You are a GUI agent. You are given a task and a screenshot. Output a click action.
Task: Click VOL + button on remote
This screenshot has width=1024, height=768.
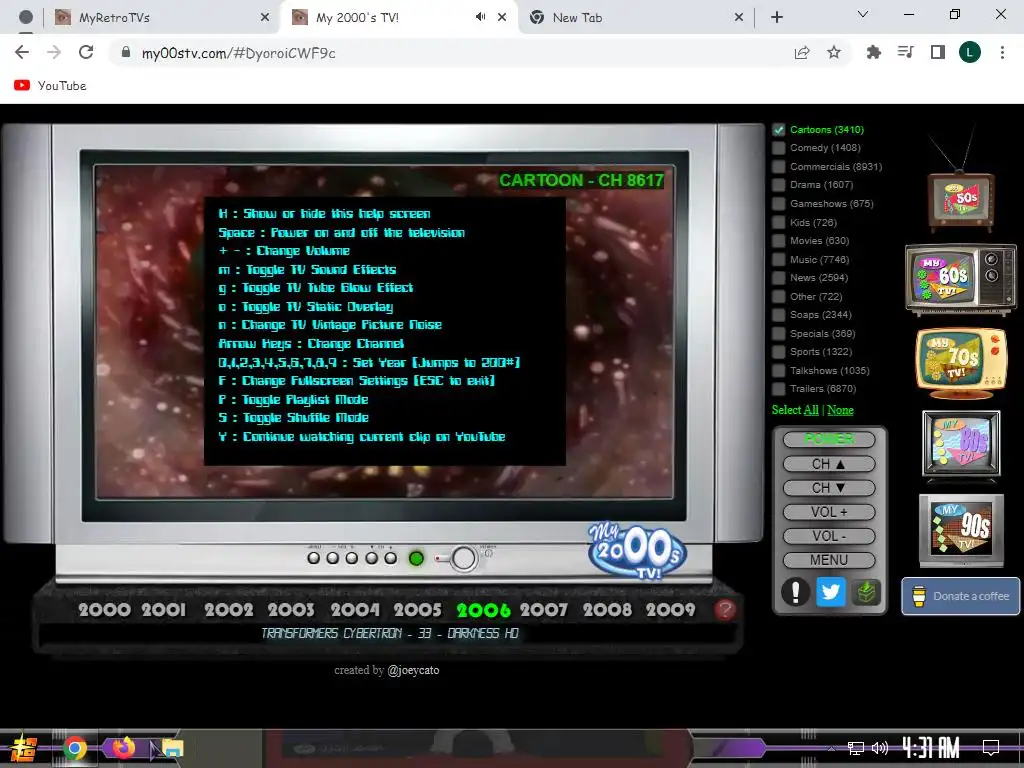829,512
